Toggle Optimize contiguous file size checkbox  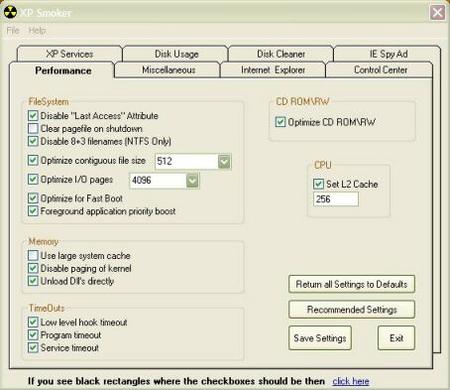click(x=33, y=160)
